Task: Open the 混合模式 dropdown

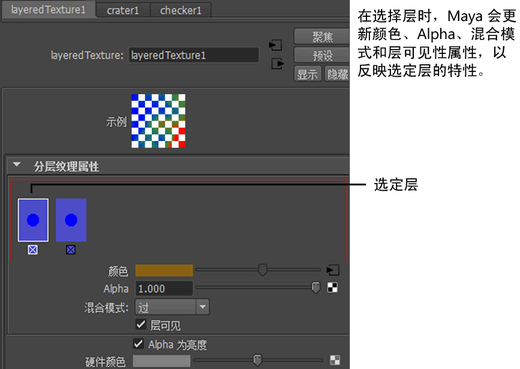Action: coord(172,307)
